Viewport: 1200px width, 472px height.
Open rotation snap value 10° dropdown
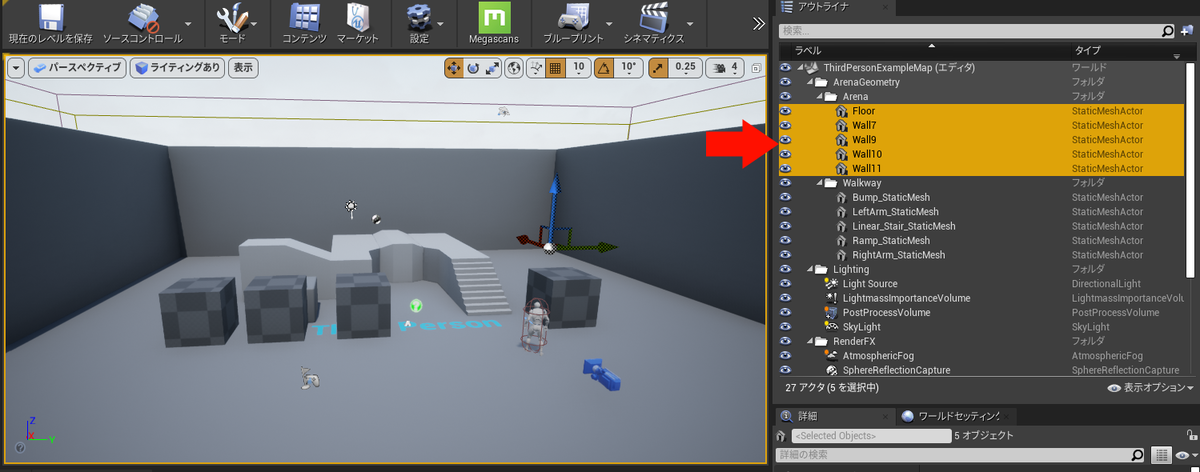(x=628, y=68)
